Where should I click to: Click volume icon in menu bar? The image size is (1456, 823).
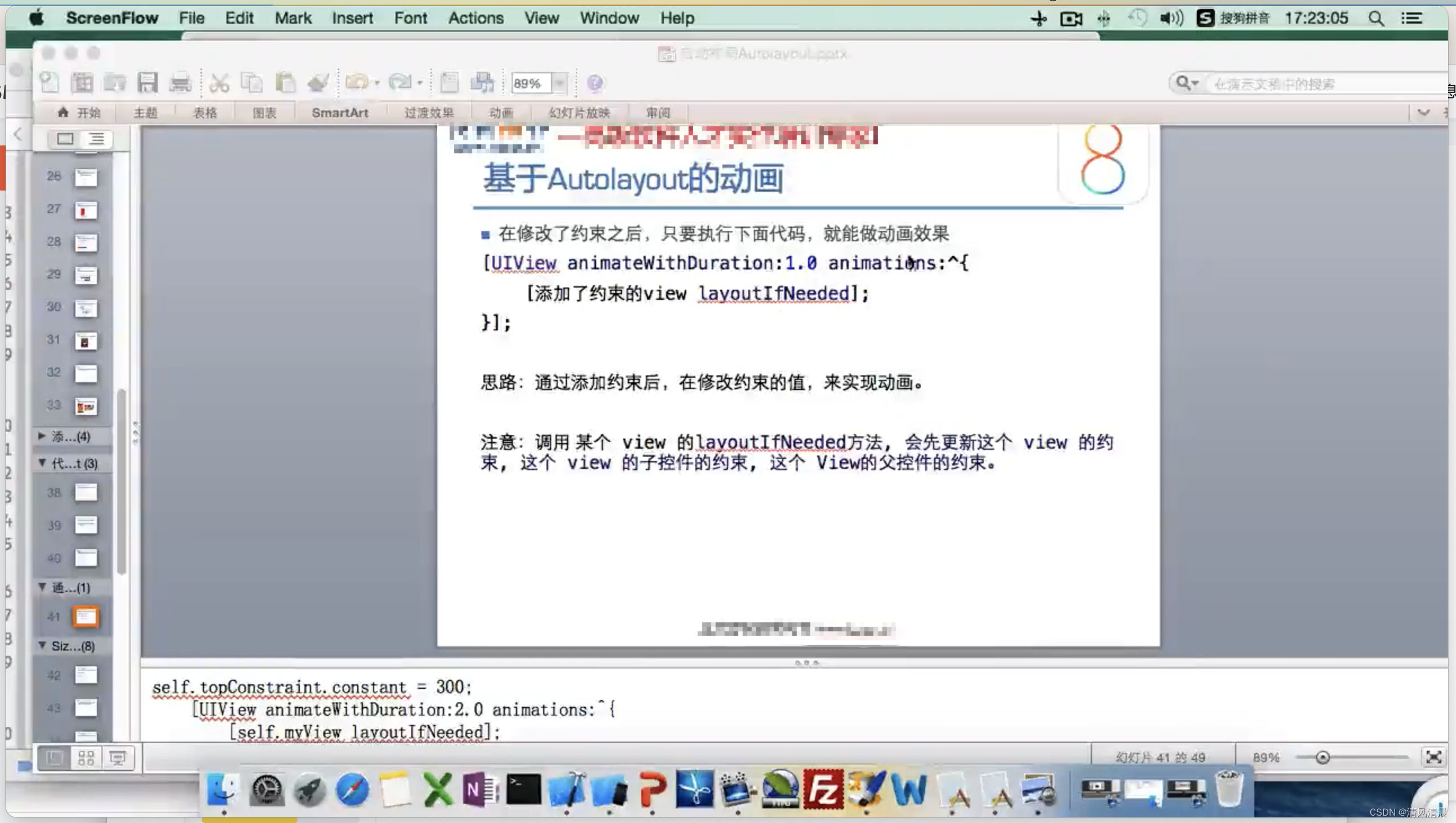pyautogui.click(x=1171, y=18)
